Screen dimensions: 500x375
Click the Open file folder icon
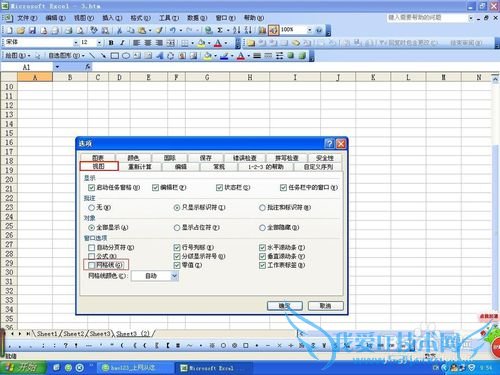tap(20, 30)
